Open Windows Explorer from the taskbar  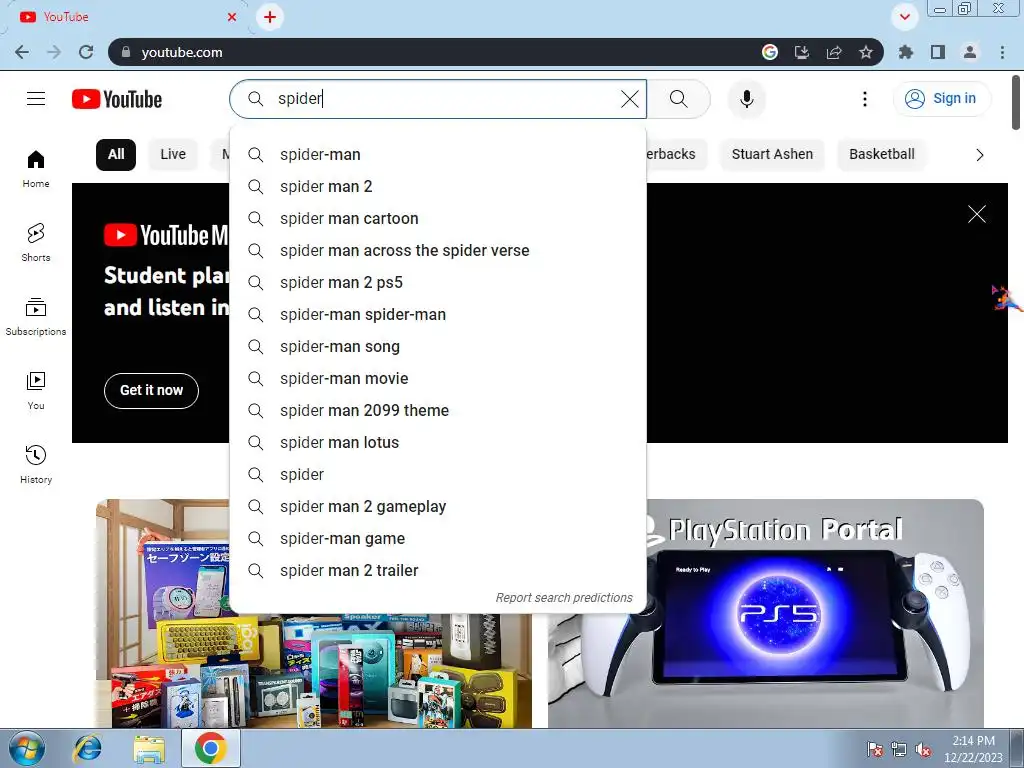(149, 748)
